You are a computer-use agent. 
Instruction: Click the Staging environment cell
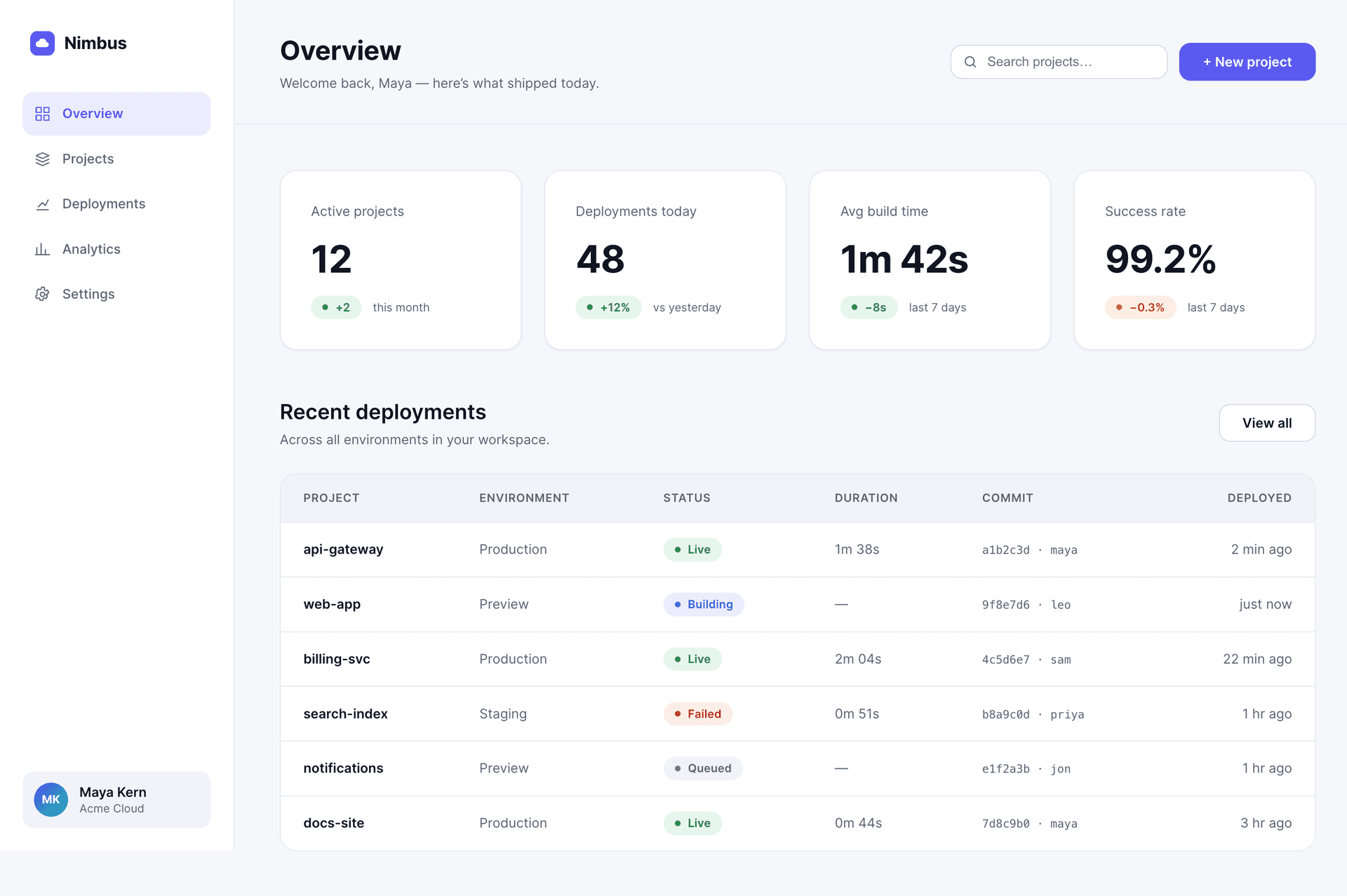(x=503, y=714)
